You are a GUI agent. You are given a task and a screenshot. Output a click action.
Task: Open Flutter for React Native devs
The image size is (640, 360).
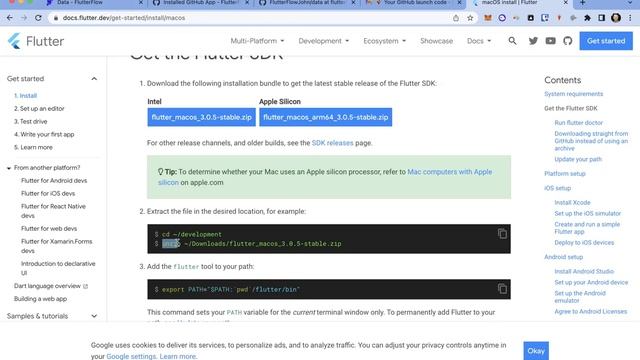tap(53, 211)
